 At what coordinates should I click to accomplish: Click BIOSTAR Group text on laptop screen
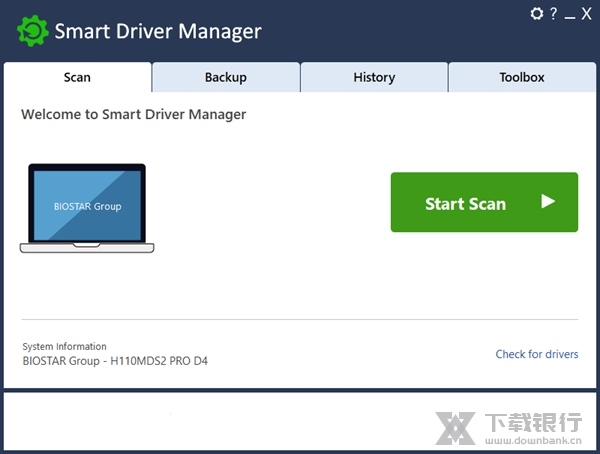coord(87,206)
